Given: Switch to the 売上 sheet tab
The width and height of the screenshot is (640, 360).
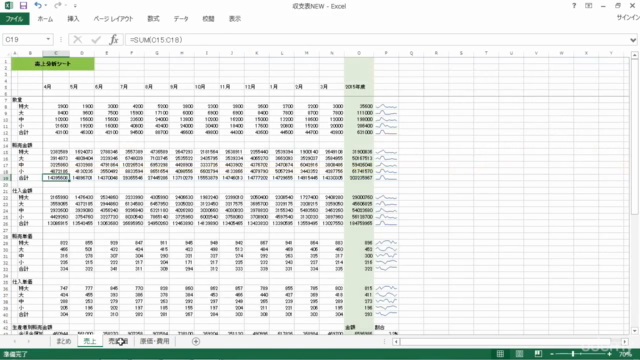Looking at the screenshot, I should pos(90,341).
